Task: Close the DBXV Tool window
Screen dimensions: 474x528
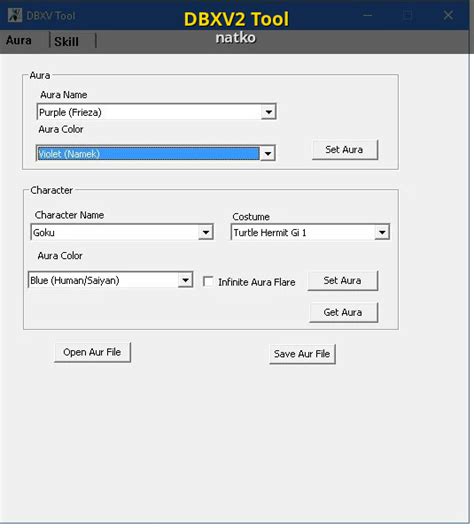Action: click(x=448, y=15)
